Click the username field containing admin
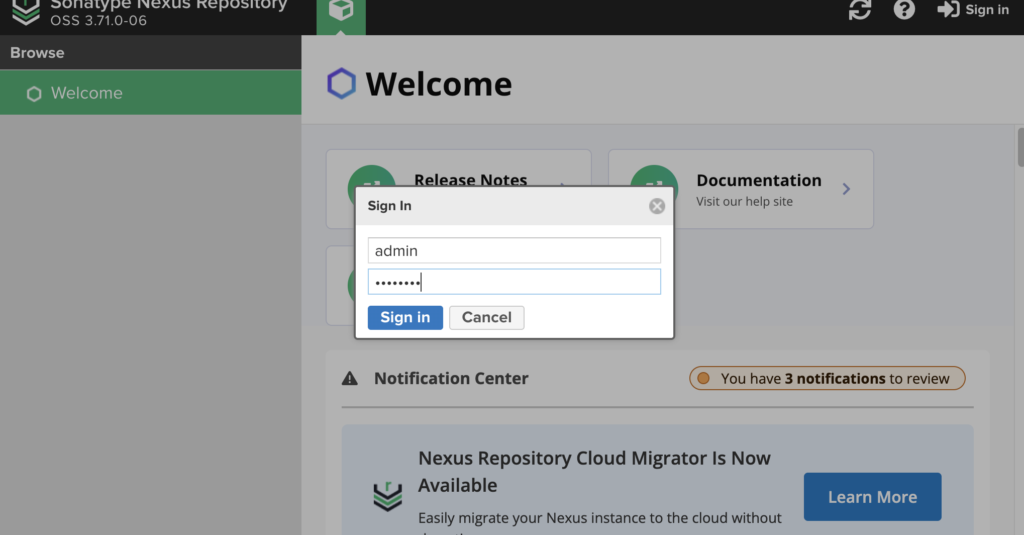Image resolution: width=1024 pixels, height=535 pixels. (514, 251)
